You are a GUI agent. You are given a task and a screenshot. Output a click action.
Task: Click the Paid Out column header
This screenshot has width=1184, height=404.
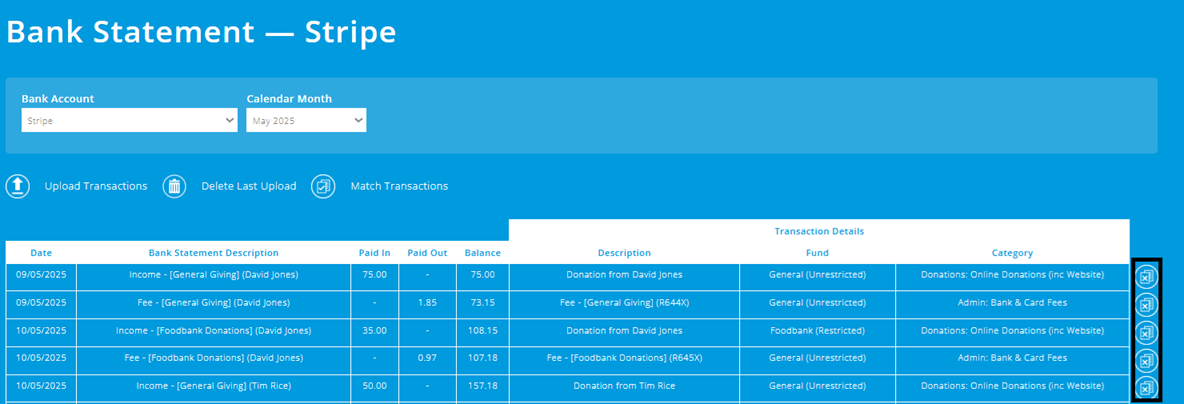427,253
